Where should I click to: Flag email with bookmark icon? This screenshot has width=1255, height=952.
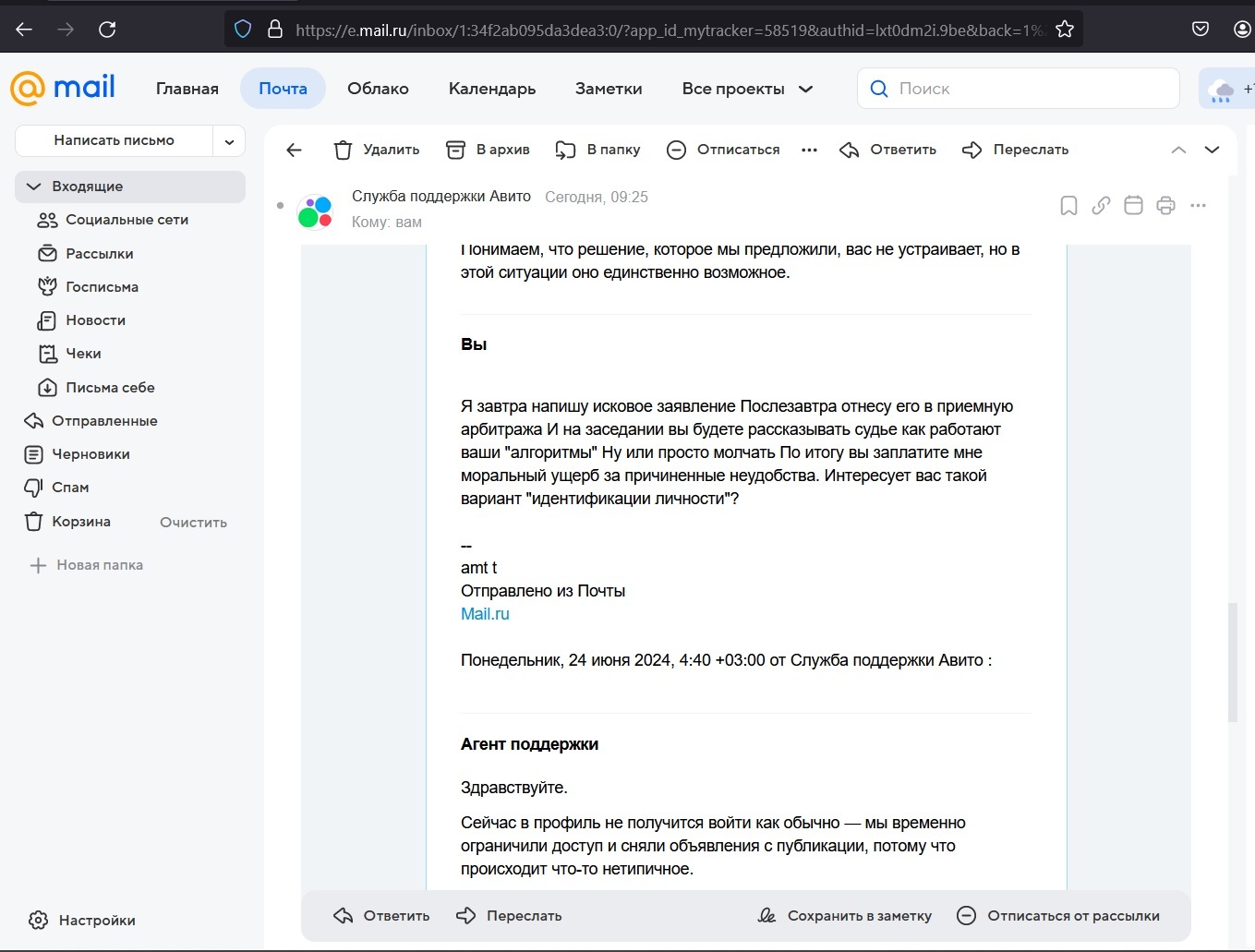click(x=1068, y=205)
